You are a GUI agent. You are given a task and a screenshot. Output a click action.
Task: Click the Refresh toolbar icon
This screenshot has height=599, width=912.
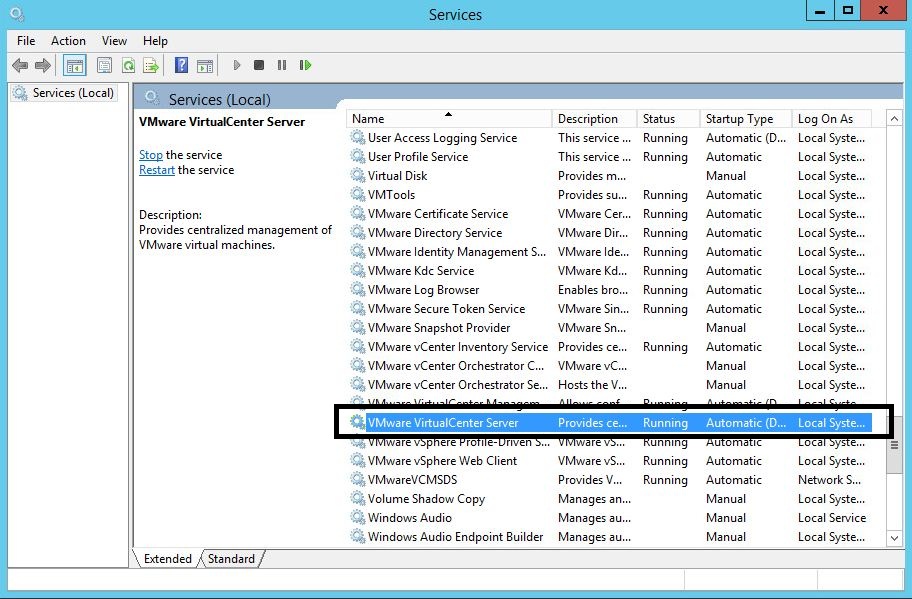(x=128, y=66)
